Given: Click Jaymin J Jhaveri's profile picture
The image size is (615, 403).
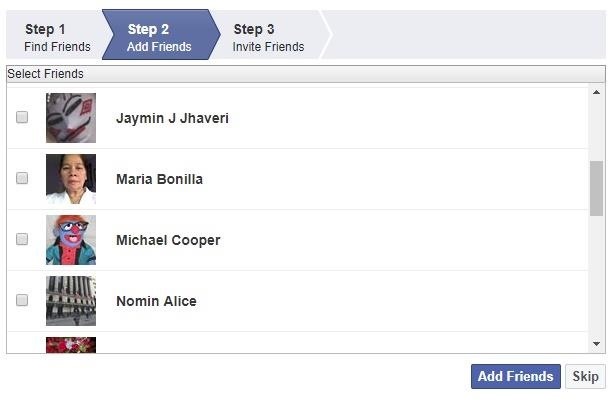Looking at the screenshot, I should coord(71,118).
